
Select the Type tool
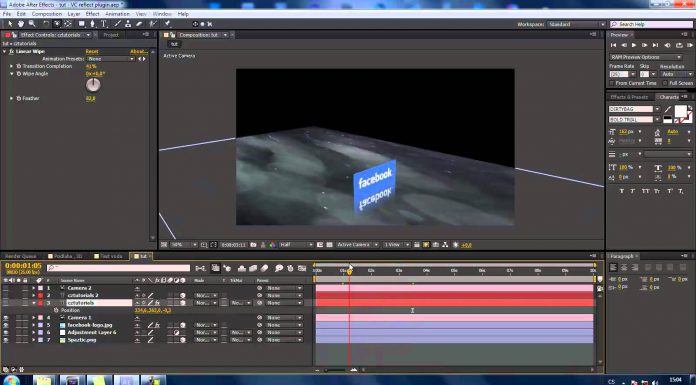(103, 24)
